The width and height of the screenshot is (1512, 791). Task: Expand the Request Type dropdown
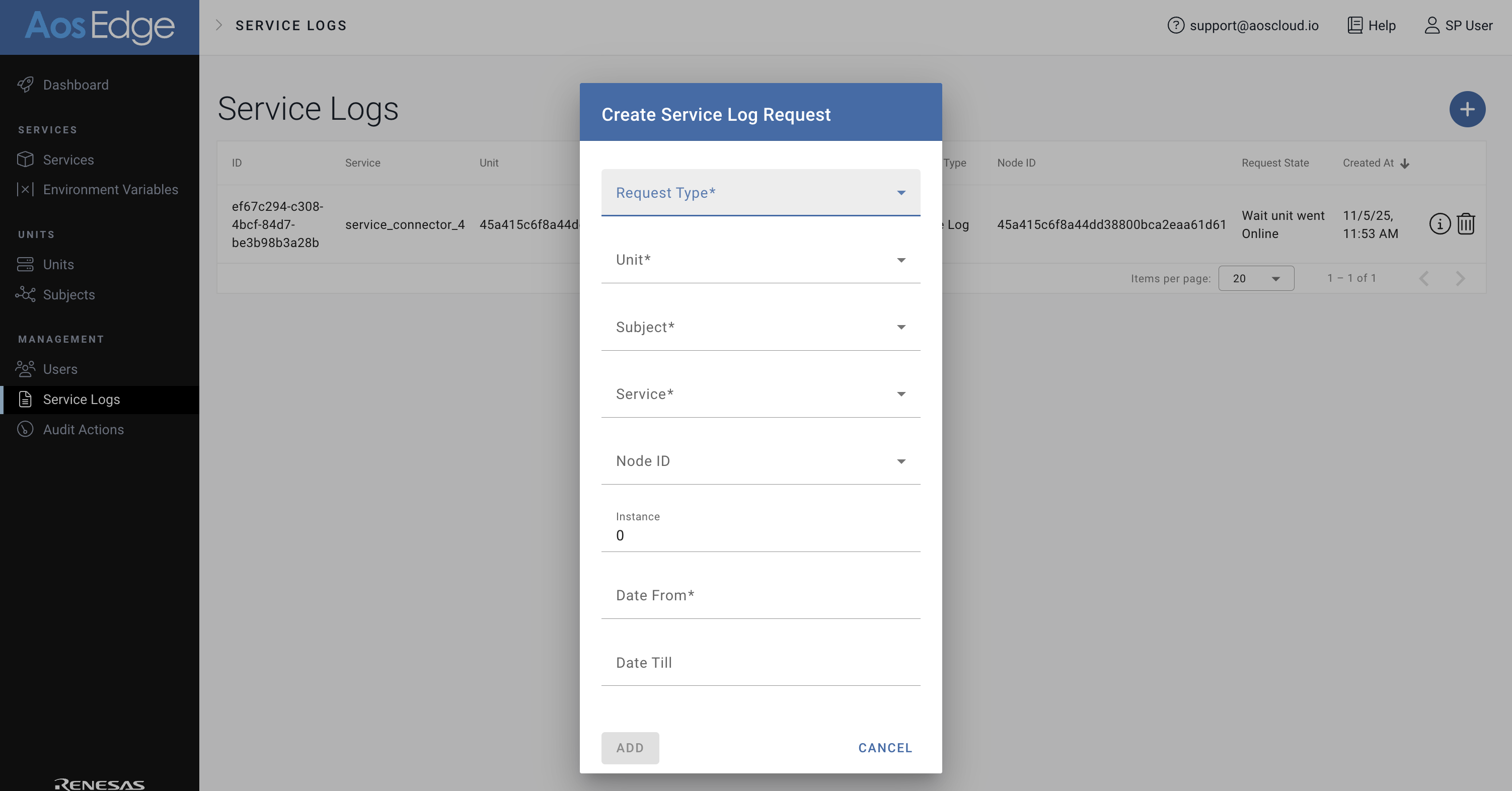(760, 193)
